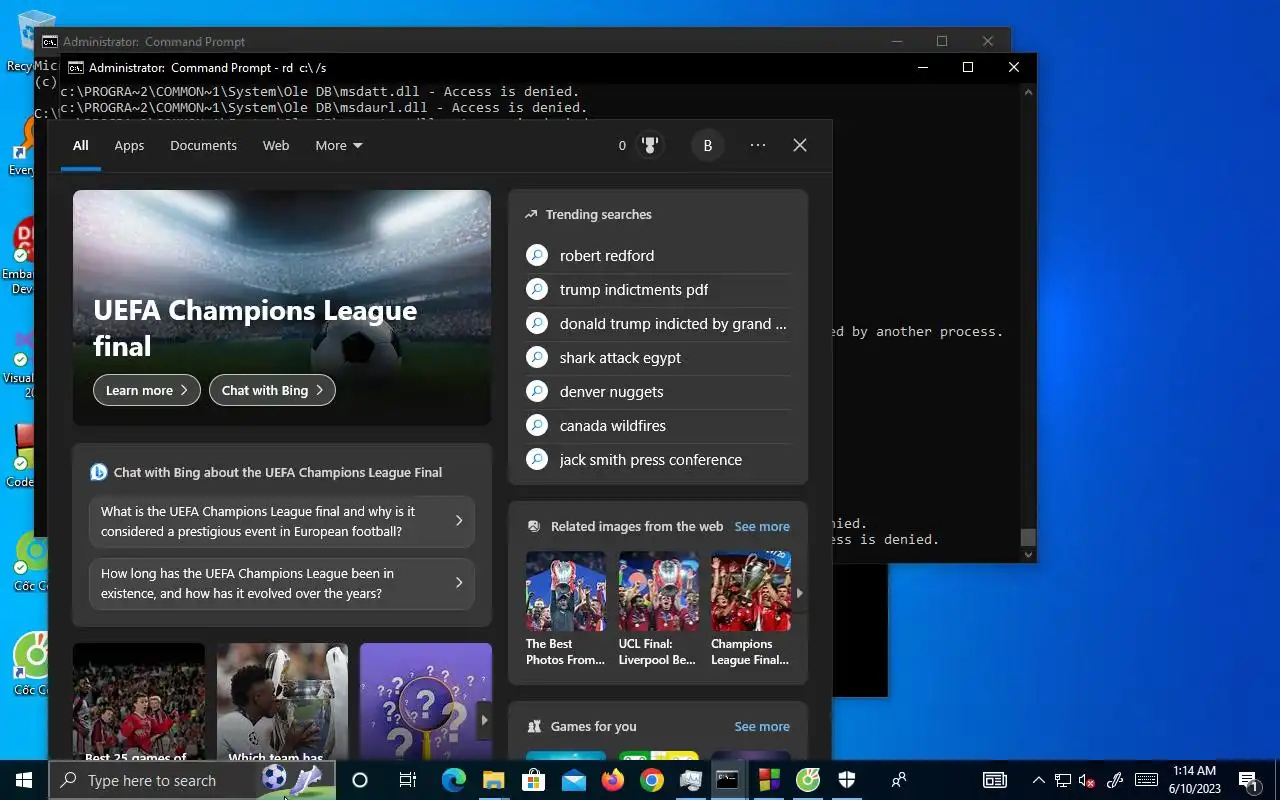1280x800 pixels.
Task: Open the Windows Start menu
Action: (x=24, y=780)
